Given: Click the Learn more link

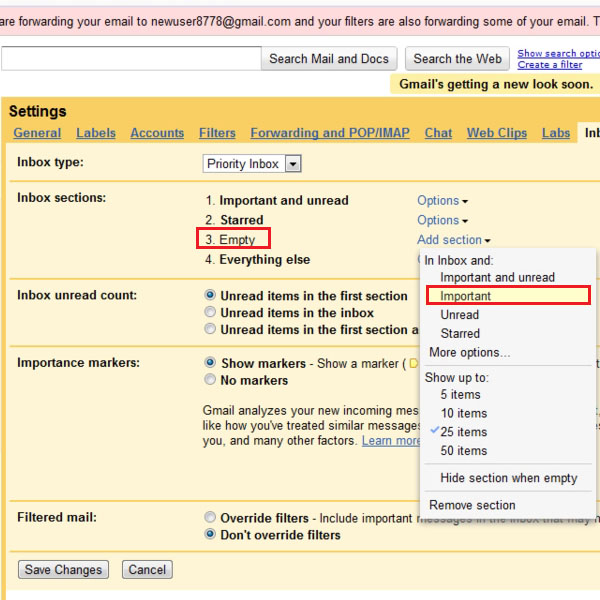Looking at the screenshot, I should [x=391, y=441].
